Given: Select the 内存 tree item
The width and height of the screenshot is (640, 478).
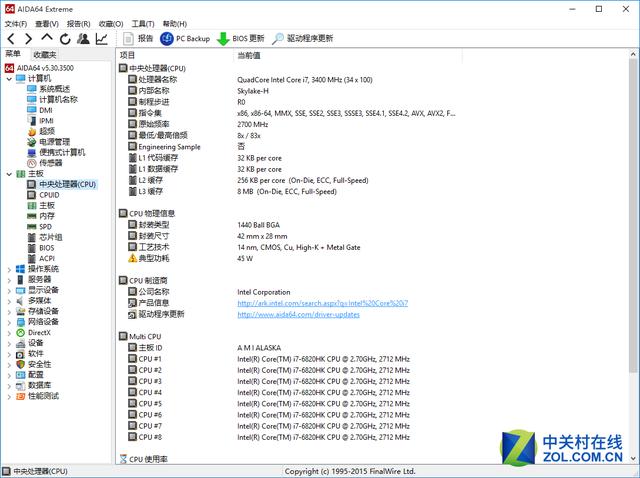Looking at the screenshot, I should [x=41, y=216].
